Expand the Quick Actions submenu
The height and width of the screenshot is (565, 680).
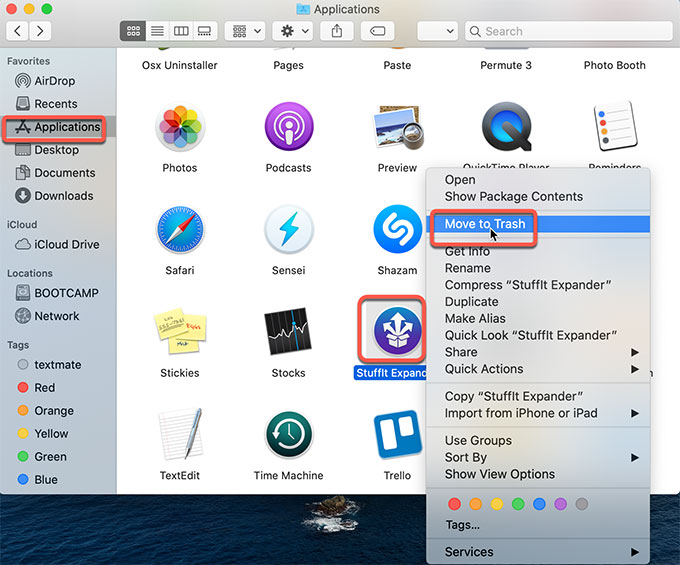pyautogui.click(x=538, y=369)
